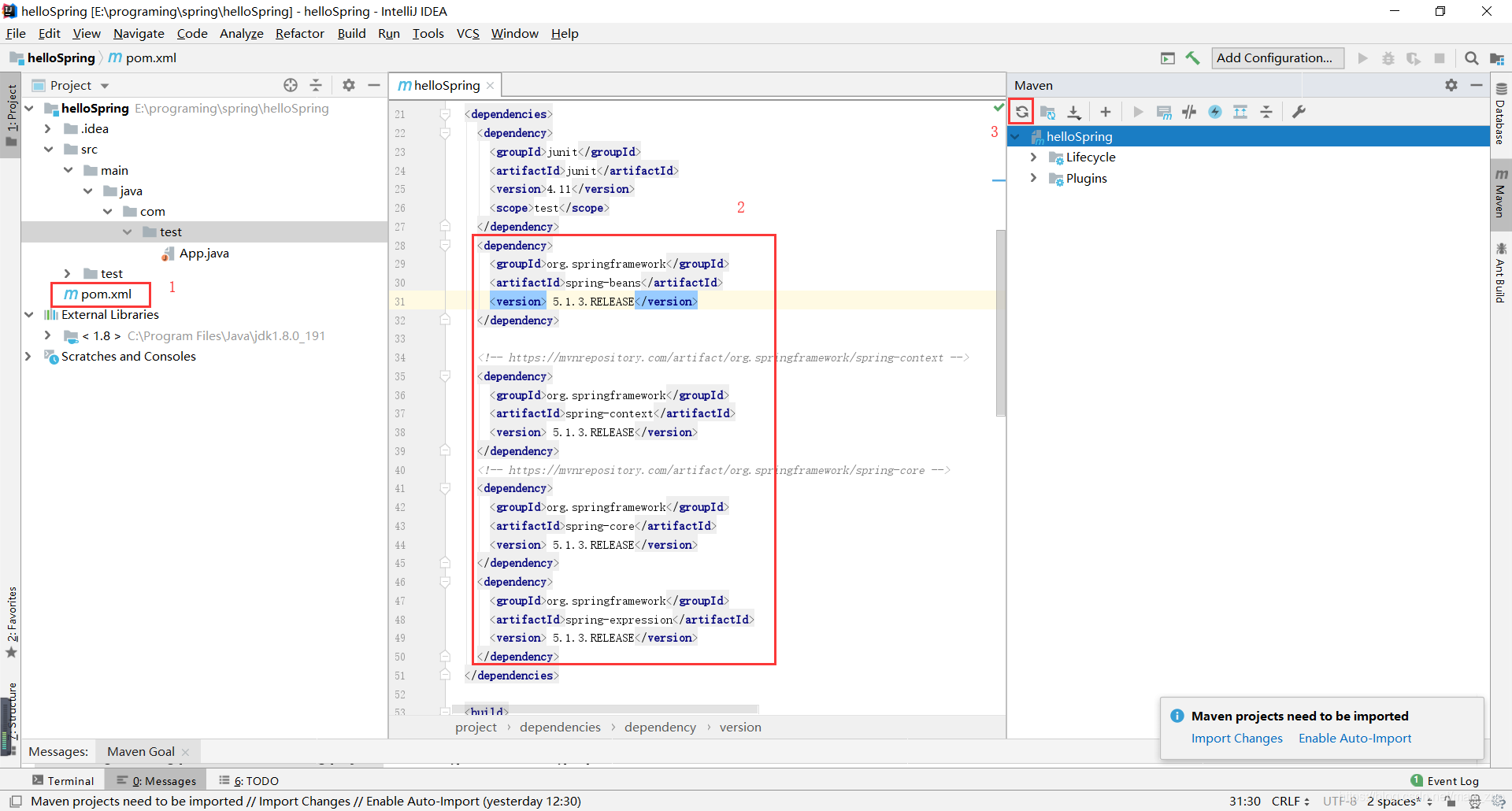1512x811 pixels.
Task: Collapse the main folder
Action: (x=69, y=170)
